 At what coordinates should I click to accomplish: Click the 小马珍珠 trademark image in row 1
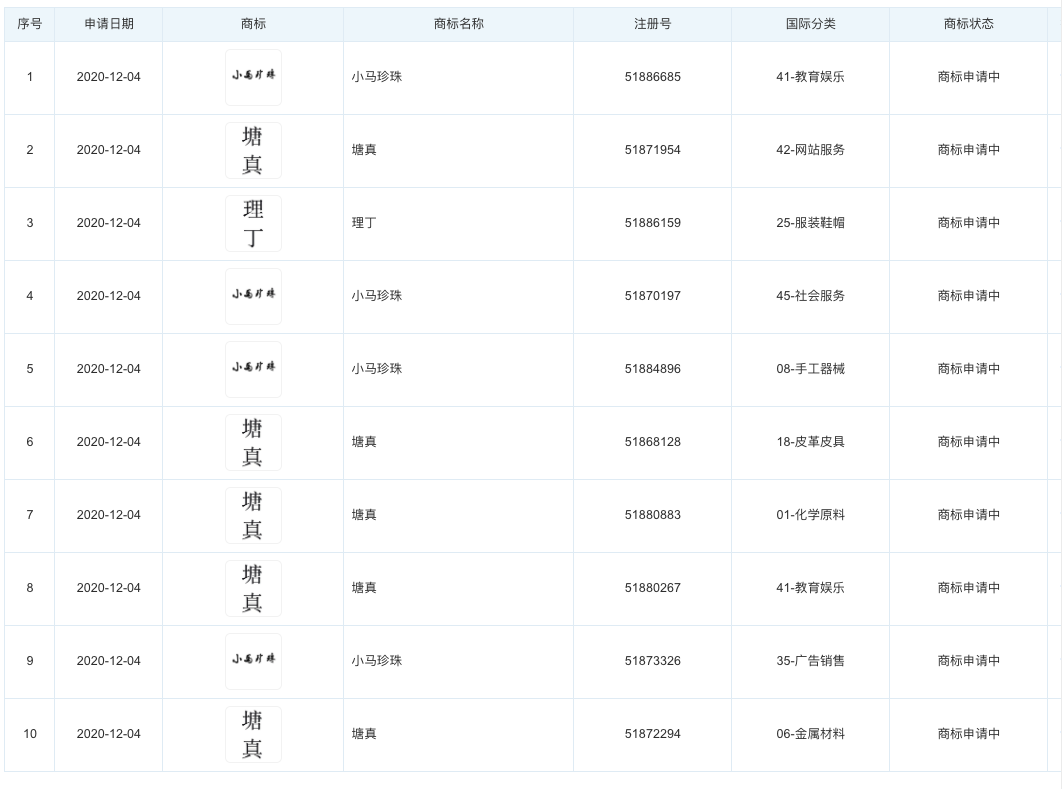pyautogui.click(x=253, y=78)
